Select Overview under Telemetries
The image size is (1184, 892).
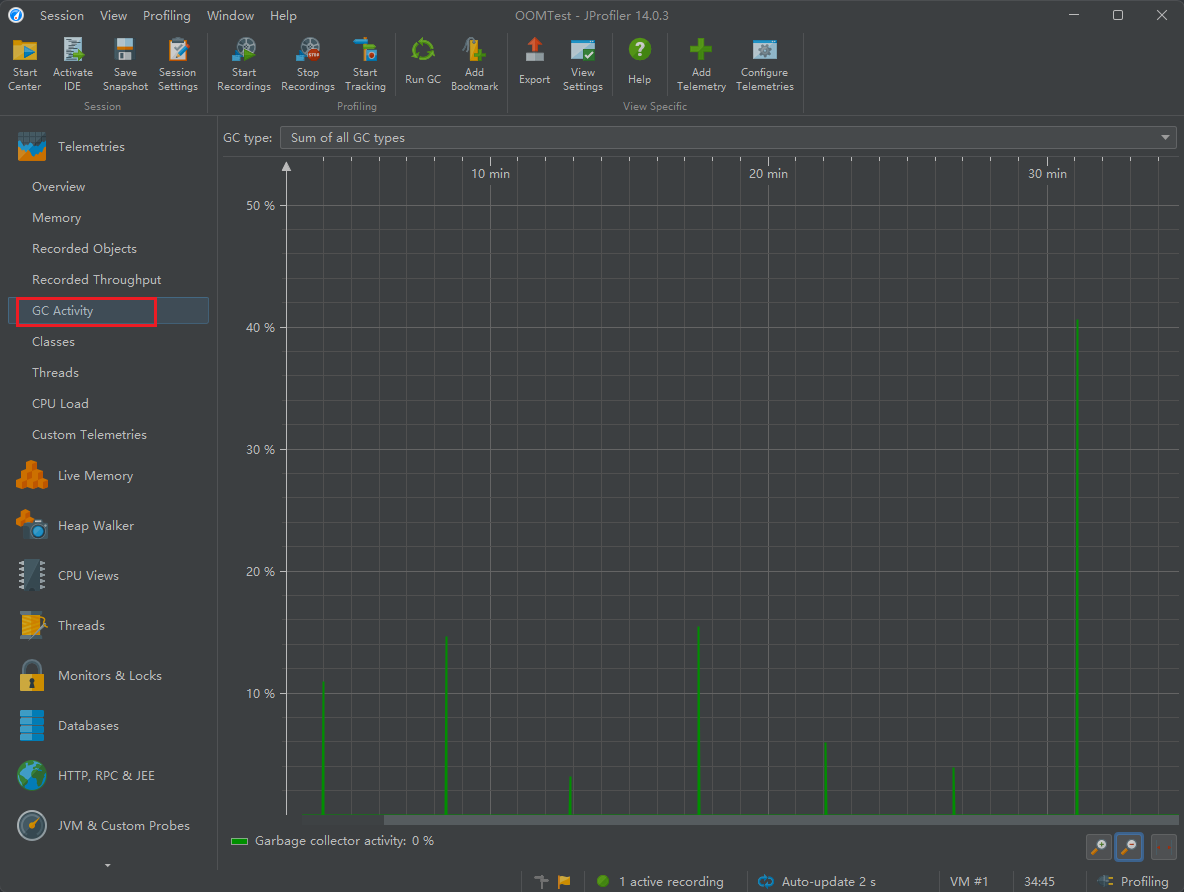click(108, 187)
